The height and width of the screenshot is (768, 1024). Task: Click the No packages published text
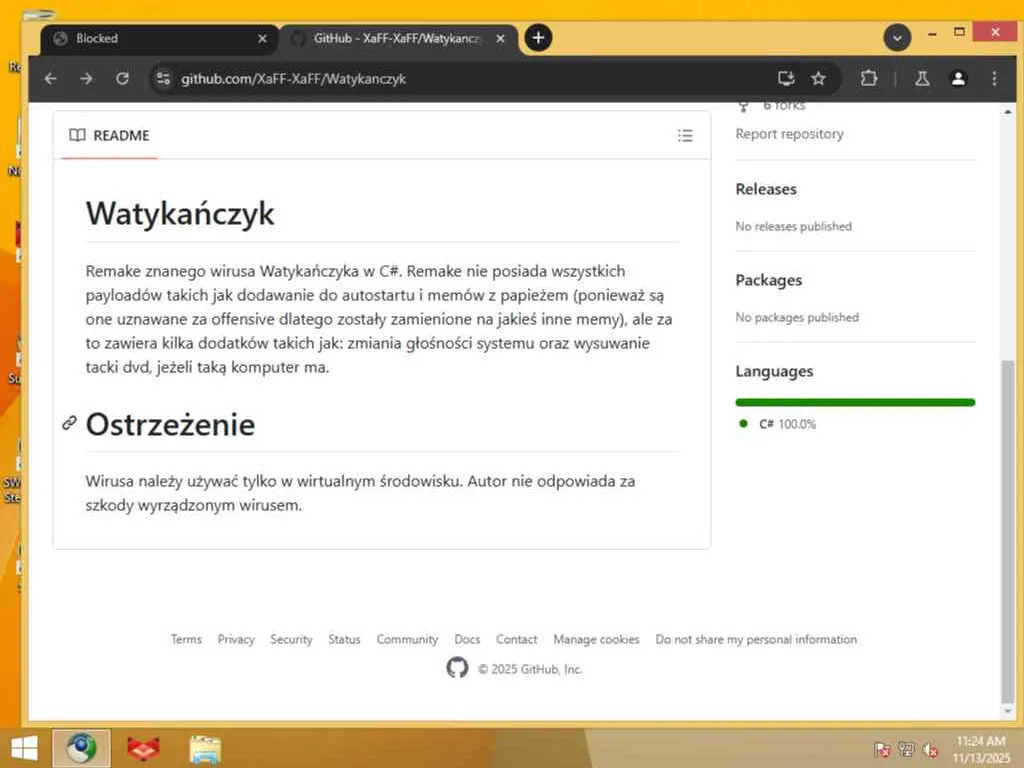tap(797, 317)
